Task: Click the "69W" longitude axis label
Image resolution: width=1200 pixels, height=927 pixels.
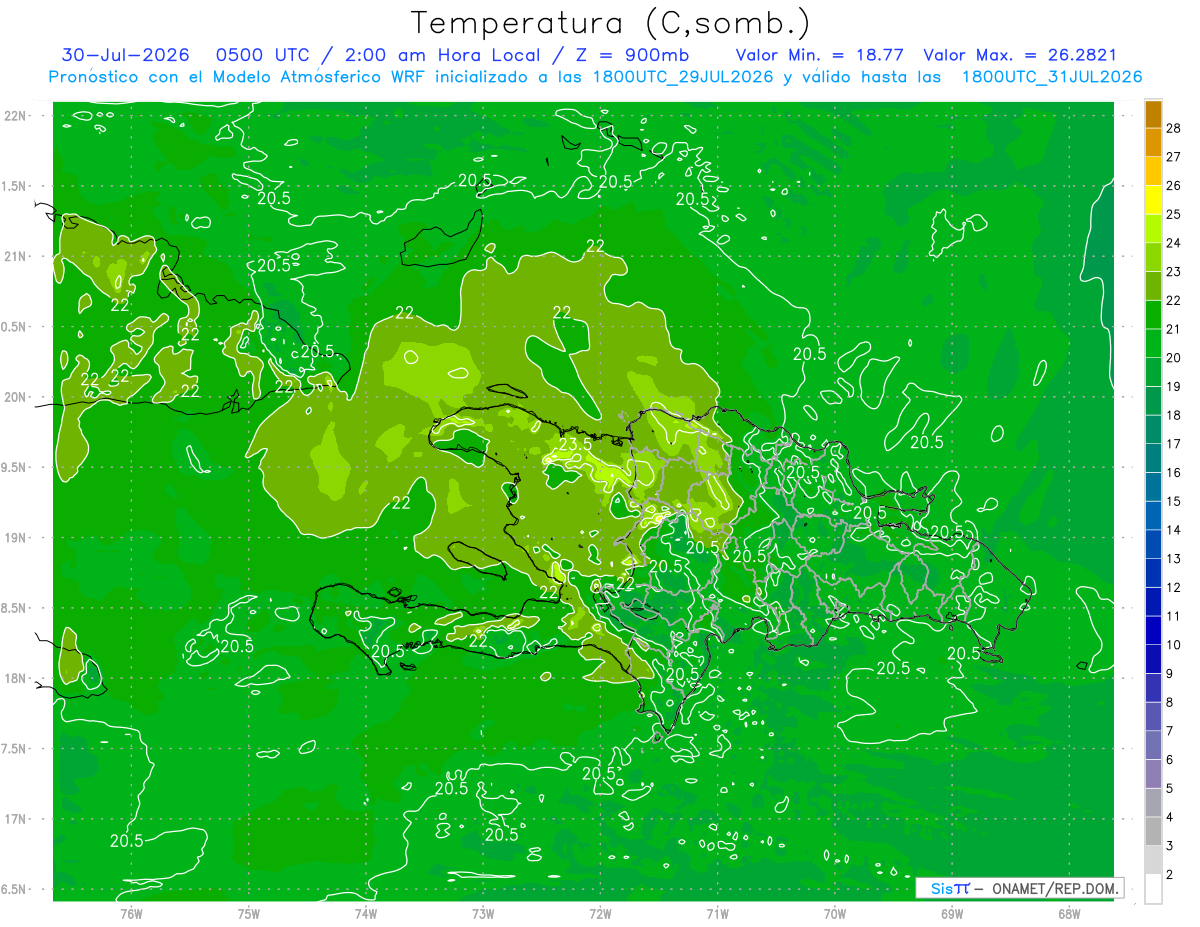Action: (x=951, y=912)
